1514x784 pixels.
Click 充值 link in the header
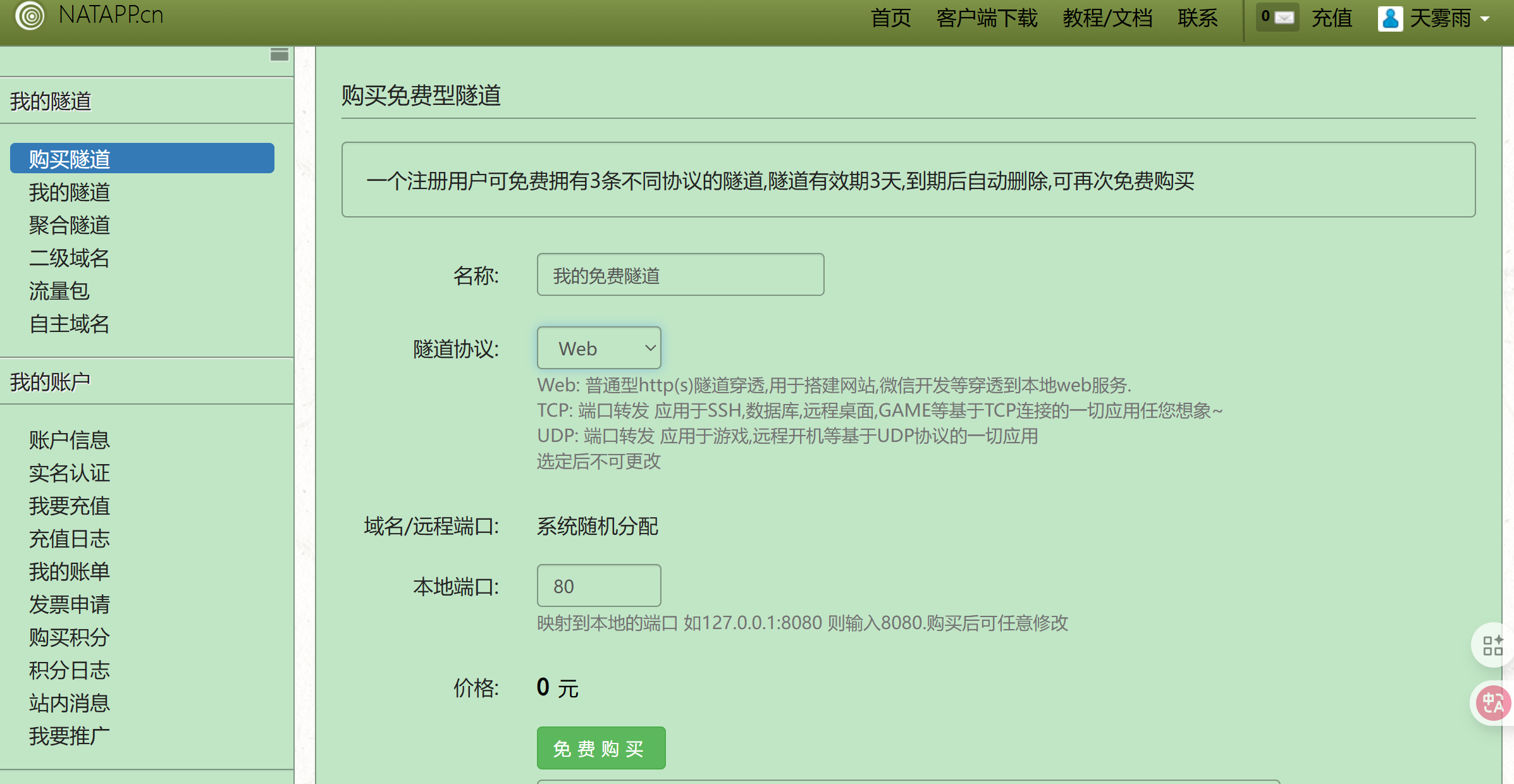coord(1331,18)
